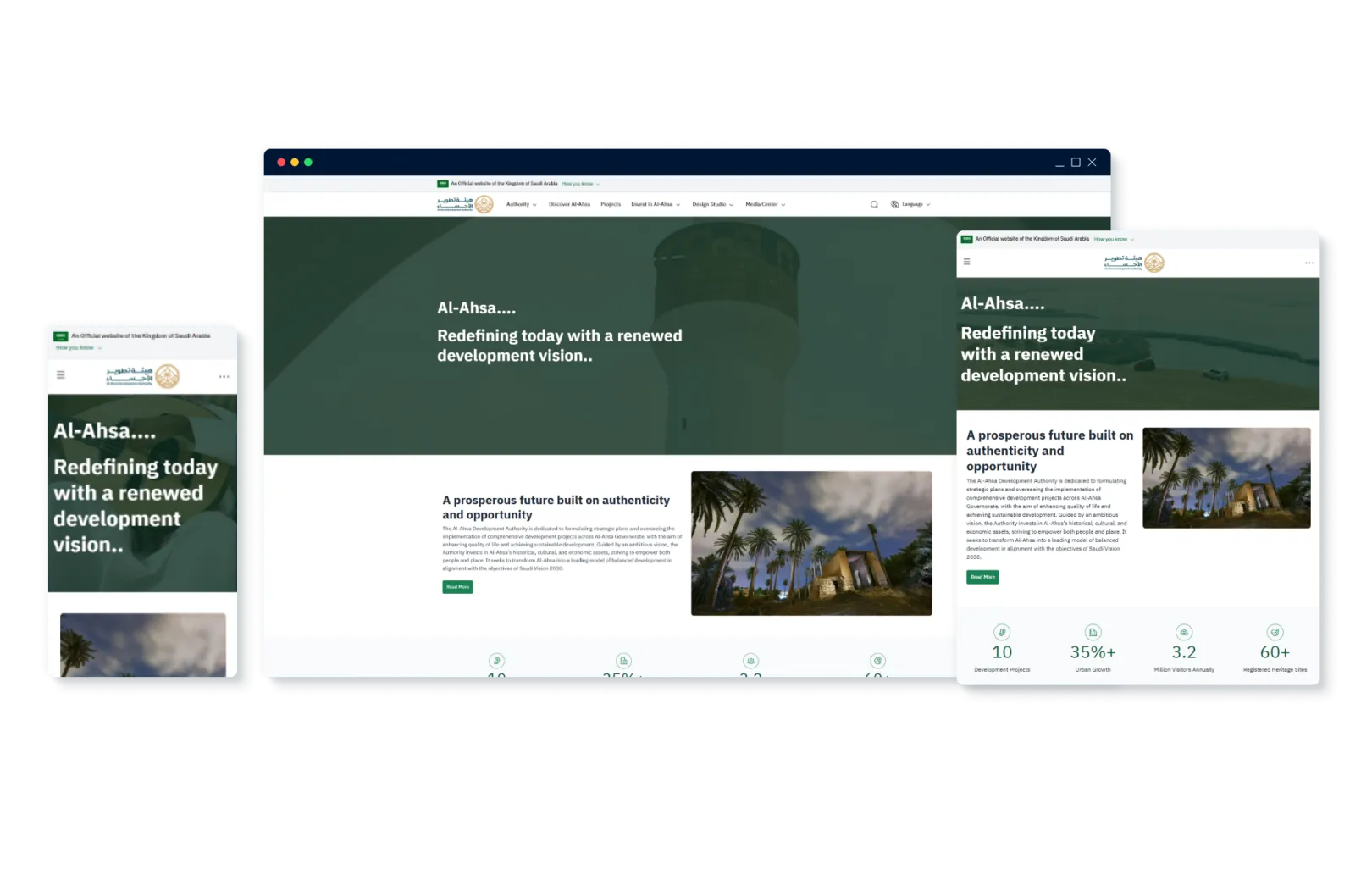Viewport: 1372px width, 870px height.
Task: Expand the Design Studio dropdown
Action: (712, 204)
